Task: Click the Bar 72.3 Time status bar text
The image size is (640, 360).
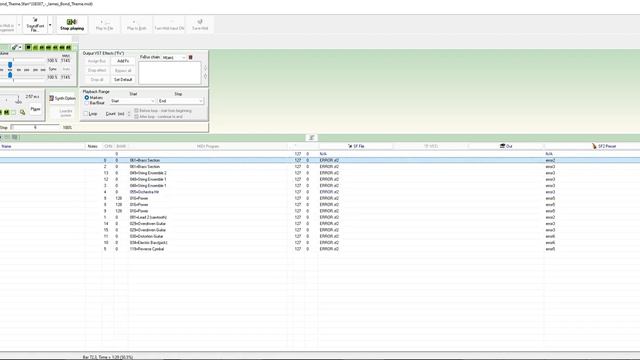Action: click(107, 357)
